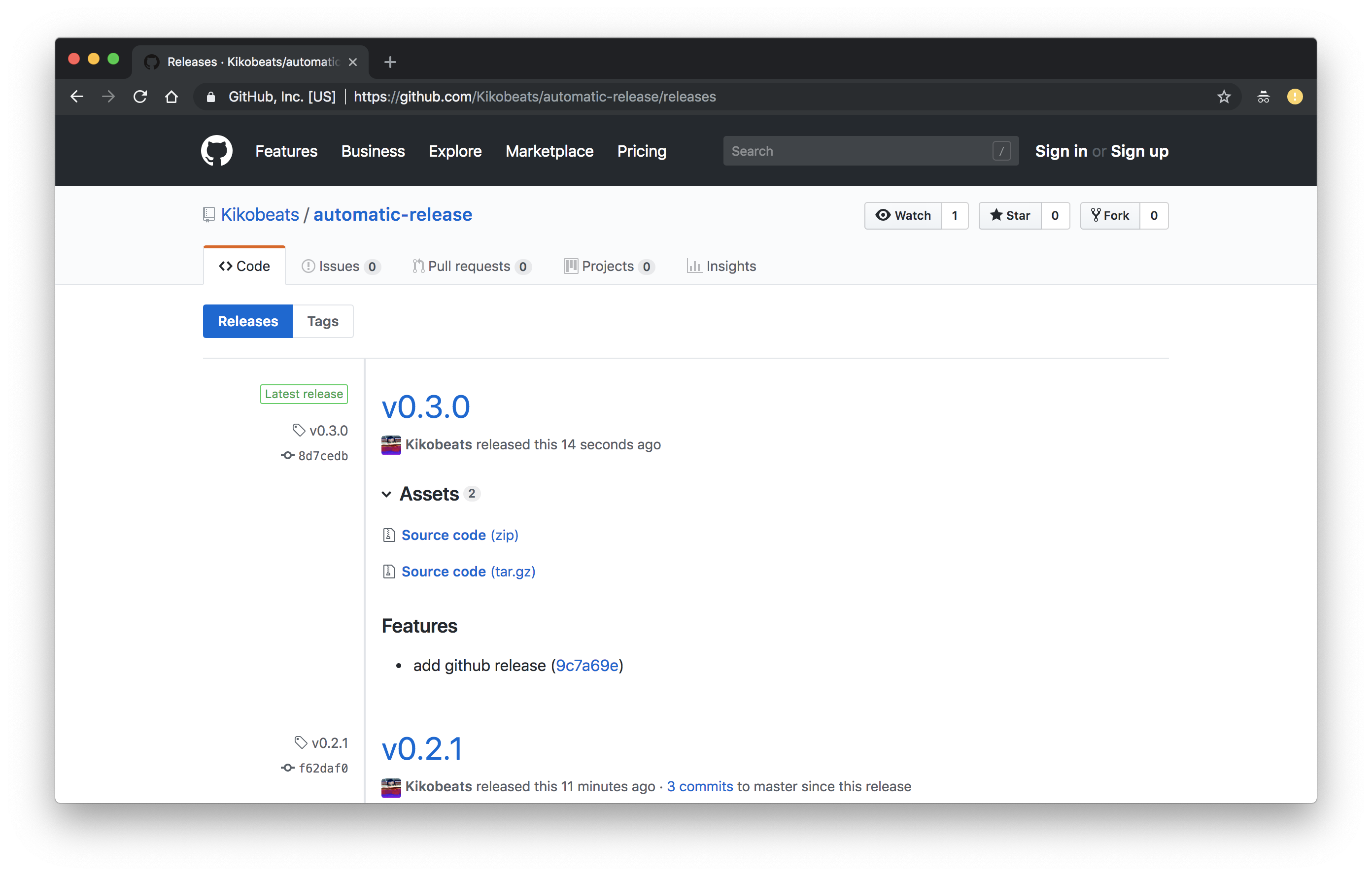Collapse the Assets section chevron
This screenshot has width=1372, height=876.
click(x=386, y=494)
